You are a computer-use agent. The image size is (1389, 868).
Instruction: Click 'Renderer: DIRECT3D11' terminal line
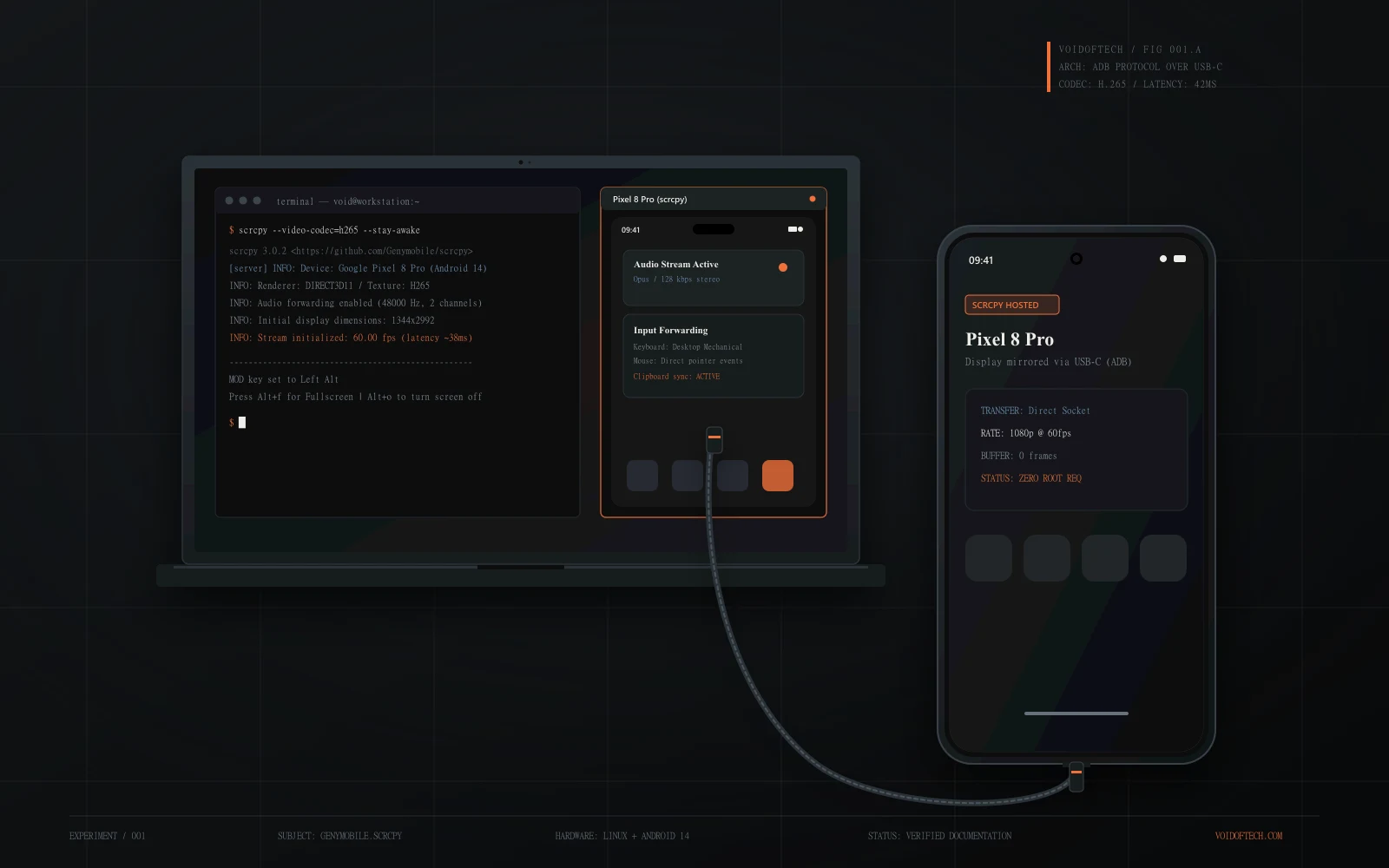coord(330,286)
